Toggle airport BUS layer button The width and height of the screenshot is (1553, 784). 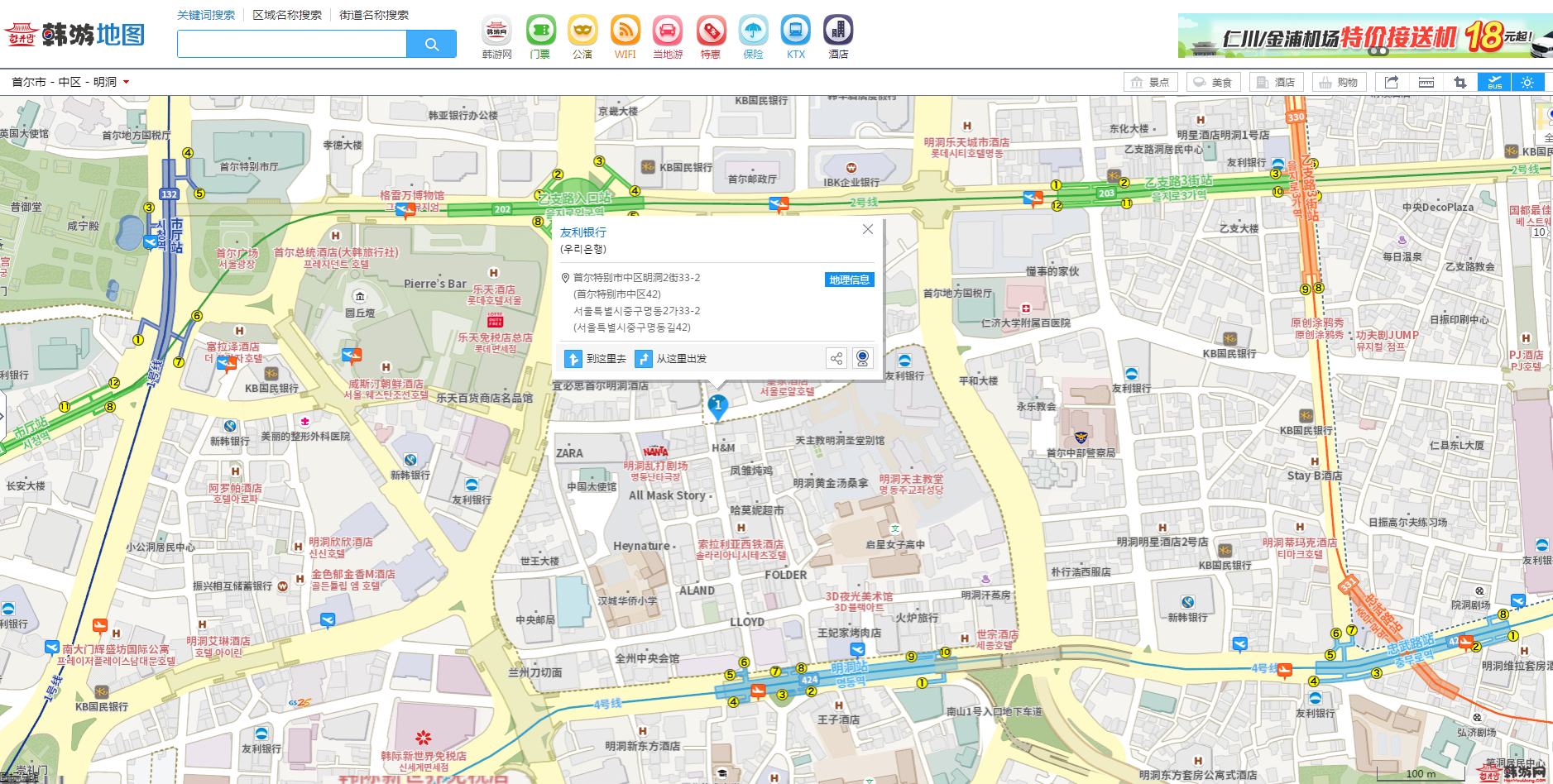(x=1494, y=82)
